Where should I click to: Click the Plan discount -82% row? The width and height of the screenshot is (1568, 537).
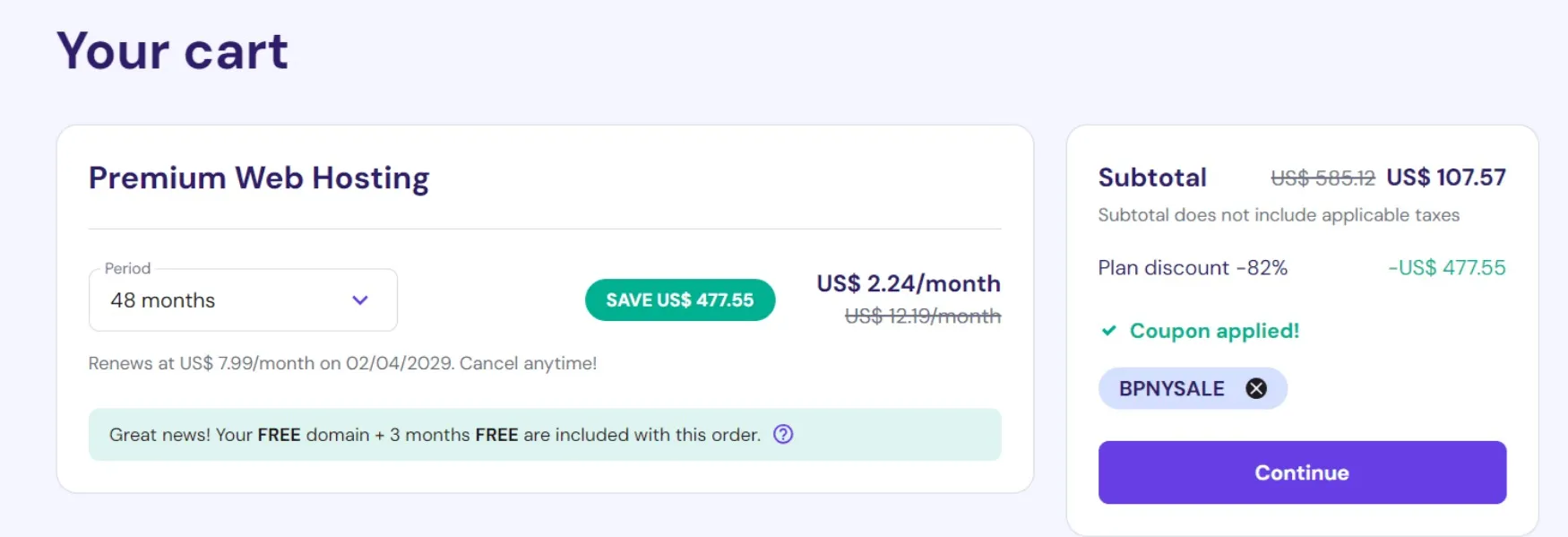coord(1193,267)
